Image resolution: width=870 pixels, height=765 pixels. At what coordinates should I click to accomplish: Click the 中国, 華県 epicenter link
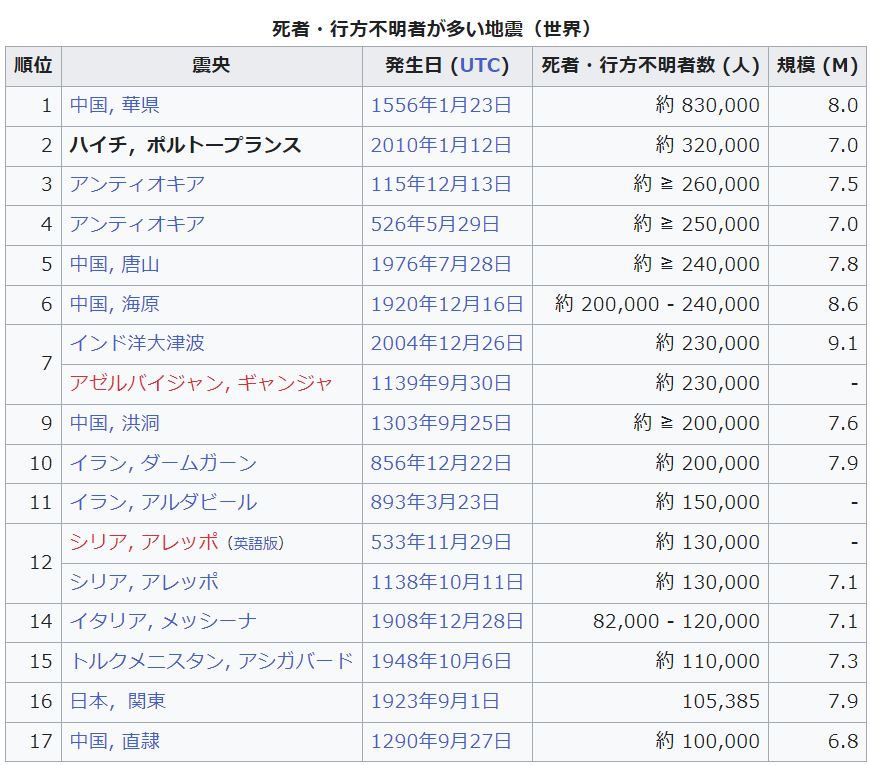[x=114, y=105]
